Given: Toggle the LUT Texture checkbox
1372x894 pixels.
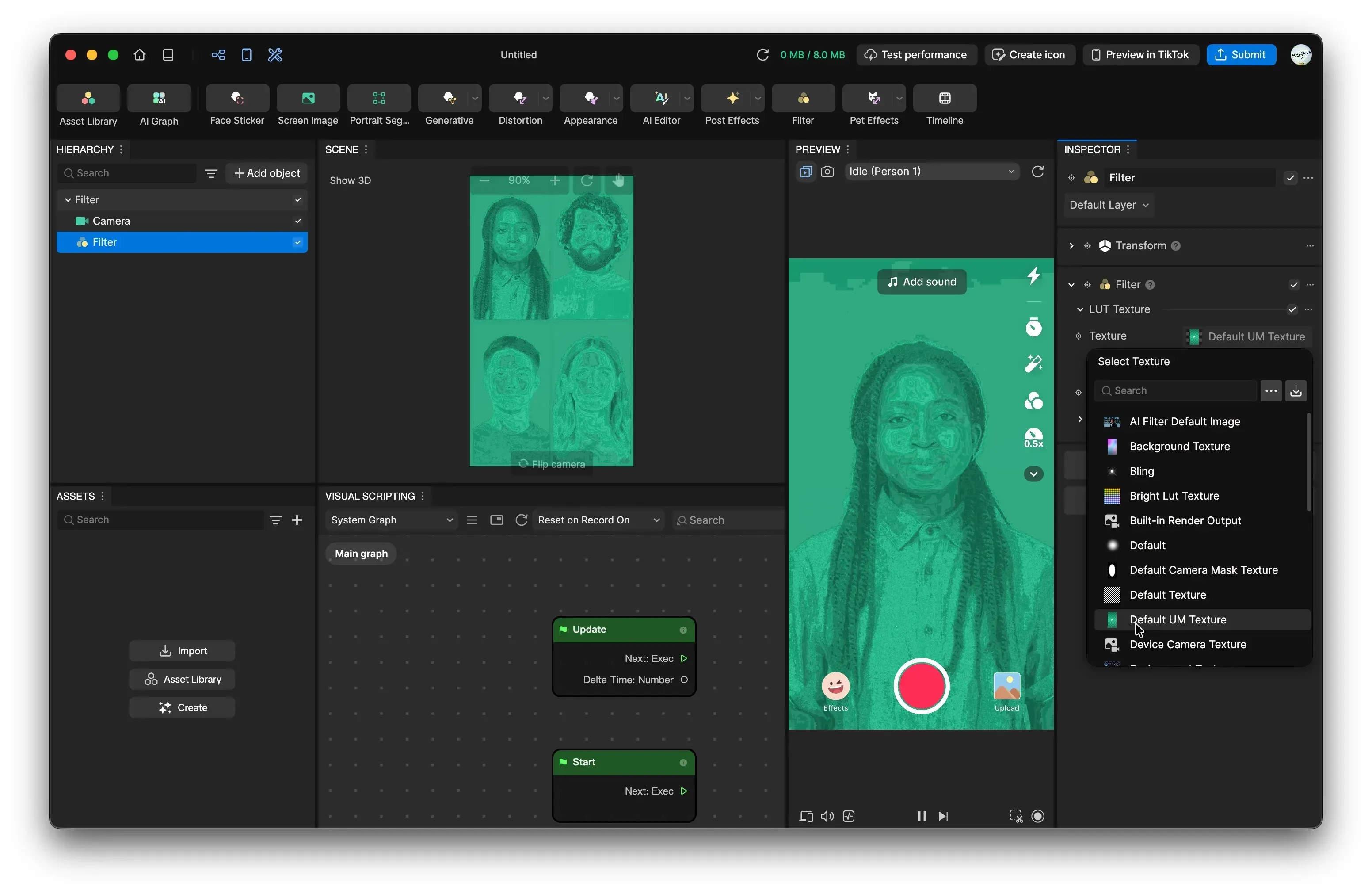Looking at the screenshot, I should click(1292, 310).
